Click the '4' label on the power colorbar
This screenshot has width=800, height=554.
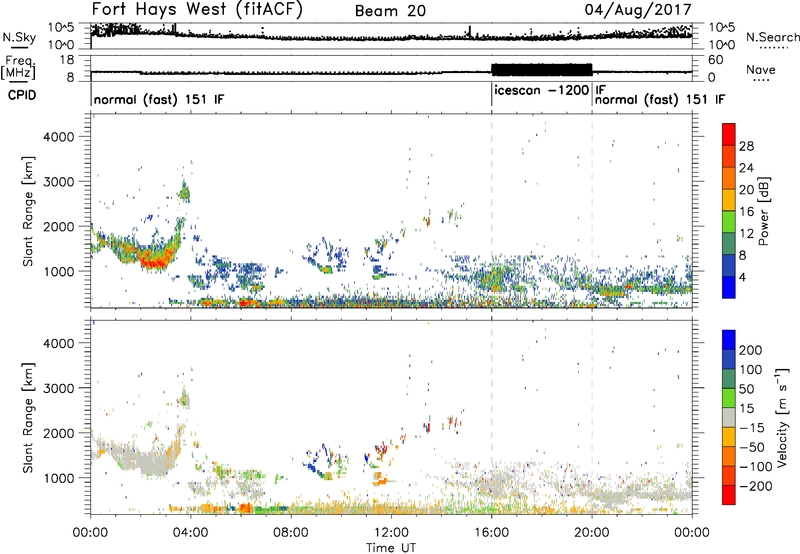tap(743, 277)
